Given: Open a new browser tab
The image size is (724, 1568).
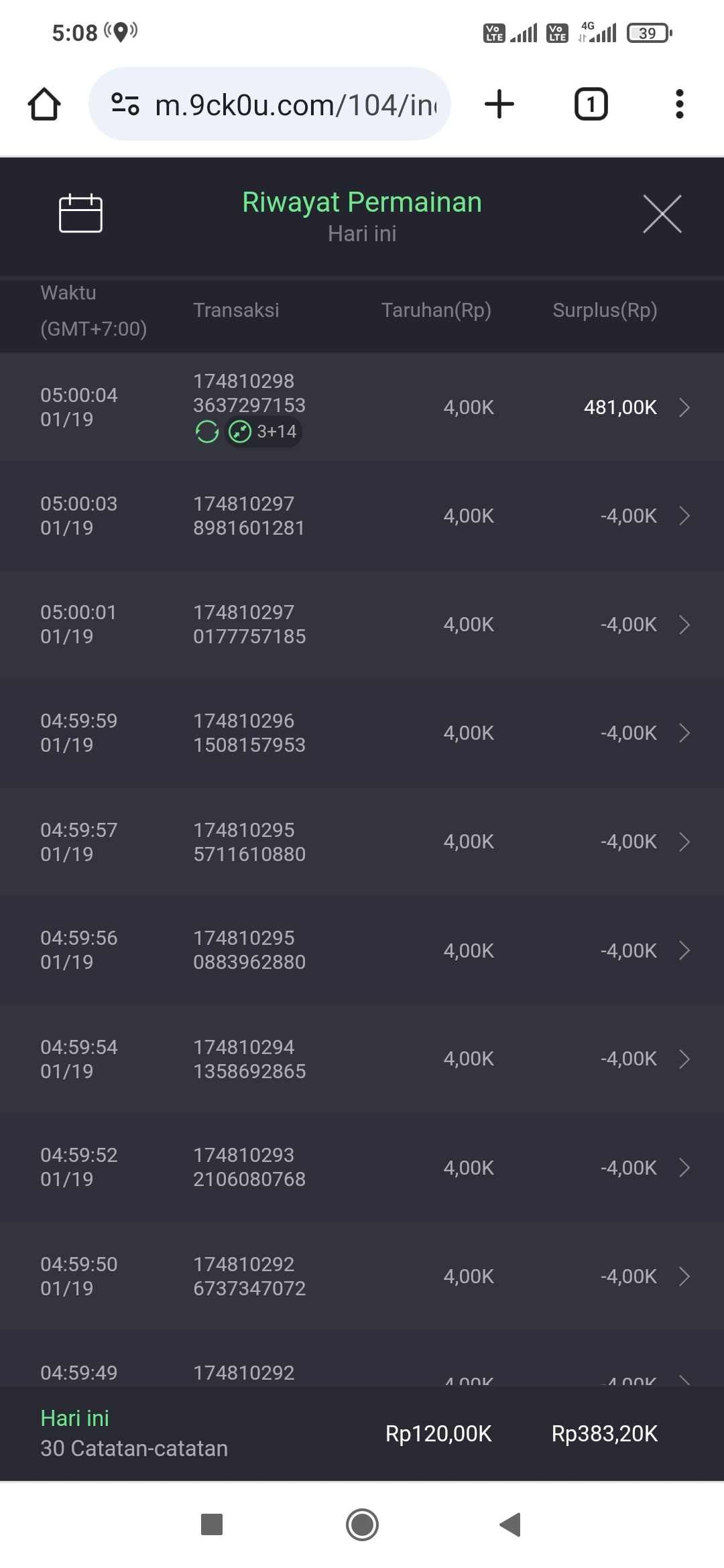Looking at the screenshot, I should pos(499,105).
